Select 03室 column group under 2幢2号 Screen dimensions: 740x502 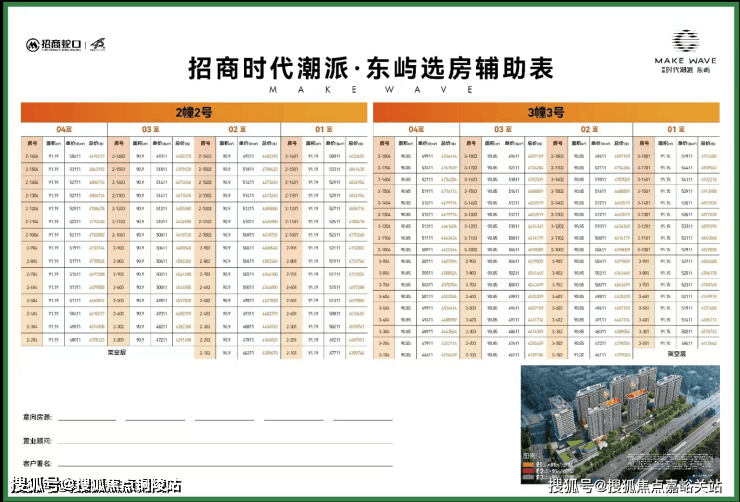(151, 129)
